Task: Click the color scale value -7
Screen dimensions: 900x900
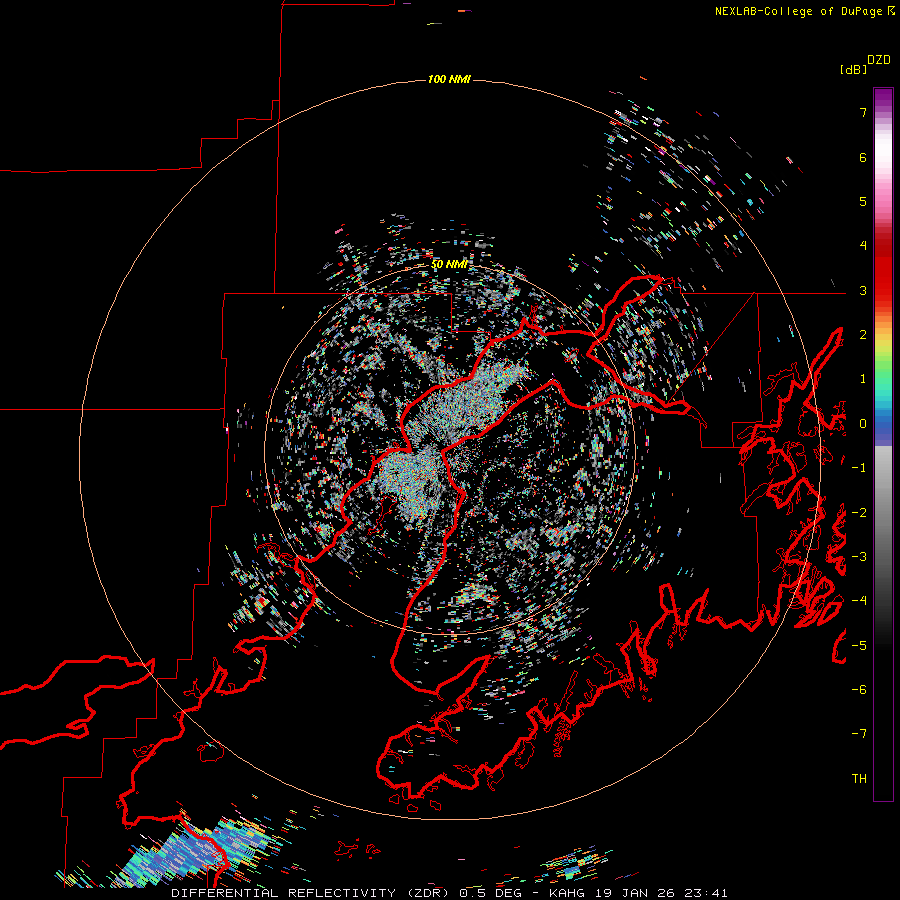Action: coord(859,734)
